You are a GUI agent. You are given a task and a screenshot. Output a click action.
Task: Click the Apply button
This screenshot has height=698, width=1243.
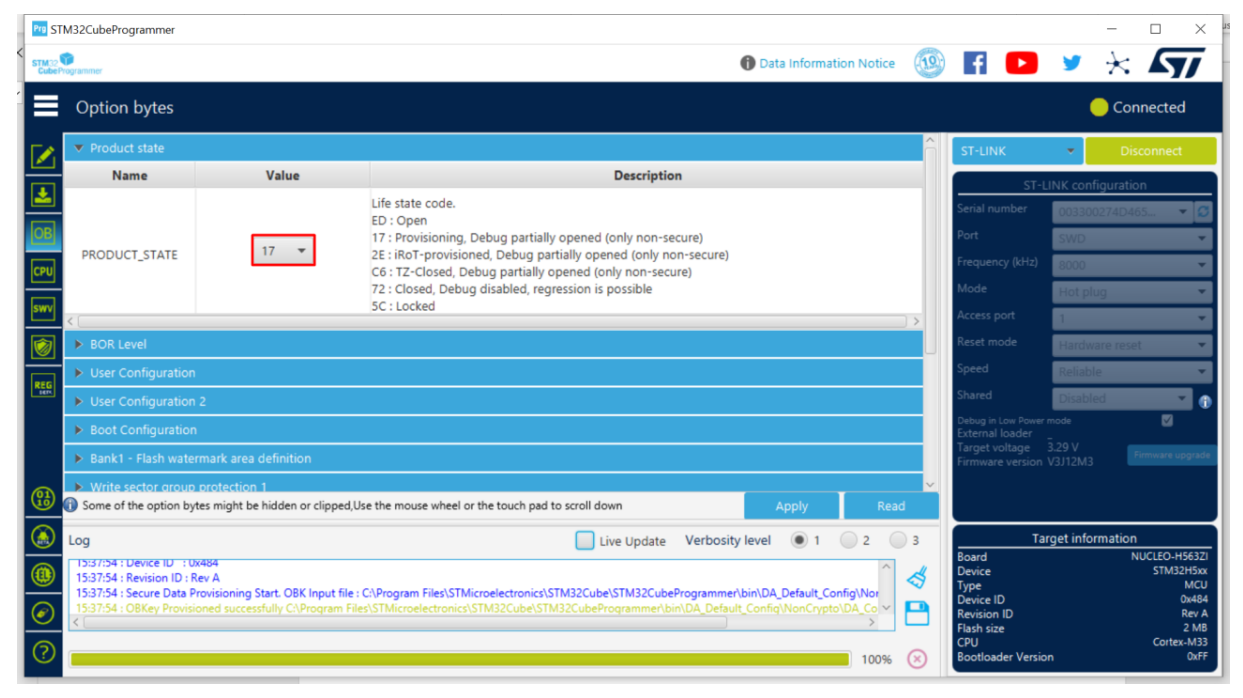(x=791, y=506)
